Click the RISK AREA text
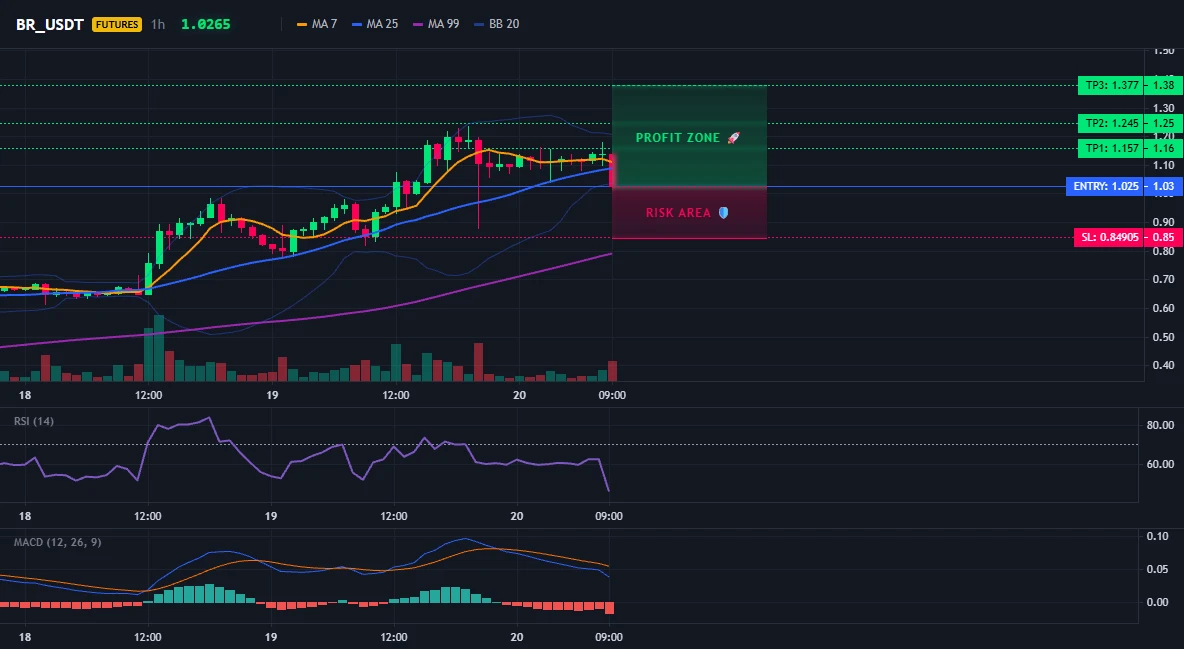The height and width of the screenshot is (649, 1184). pyautogui.click(x=678, y=213)
